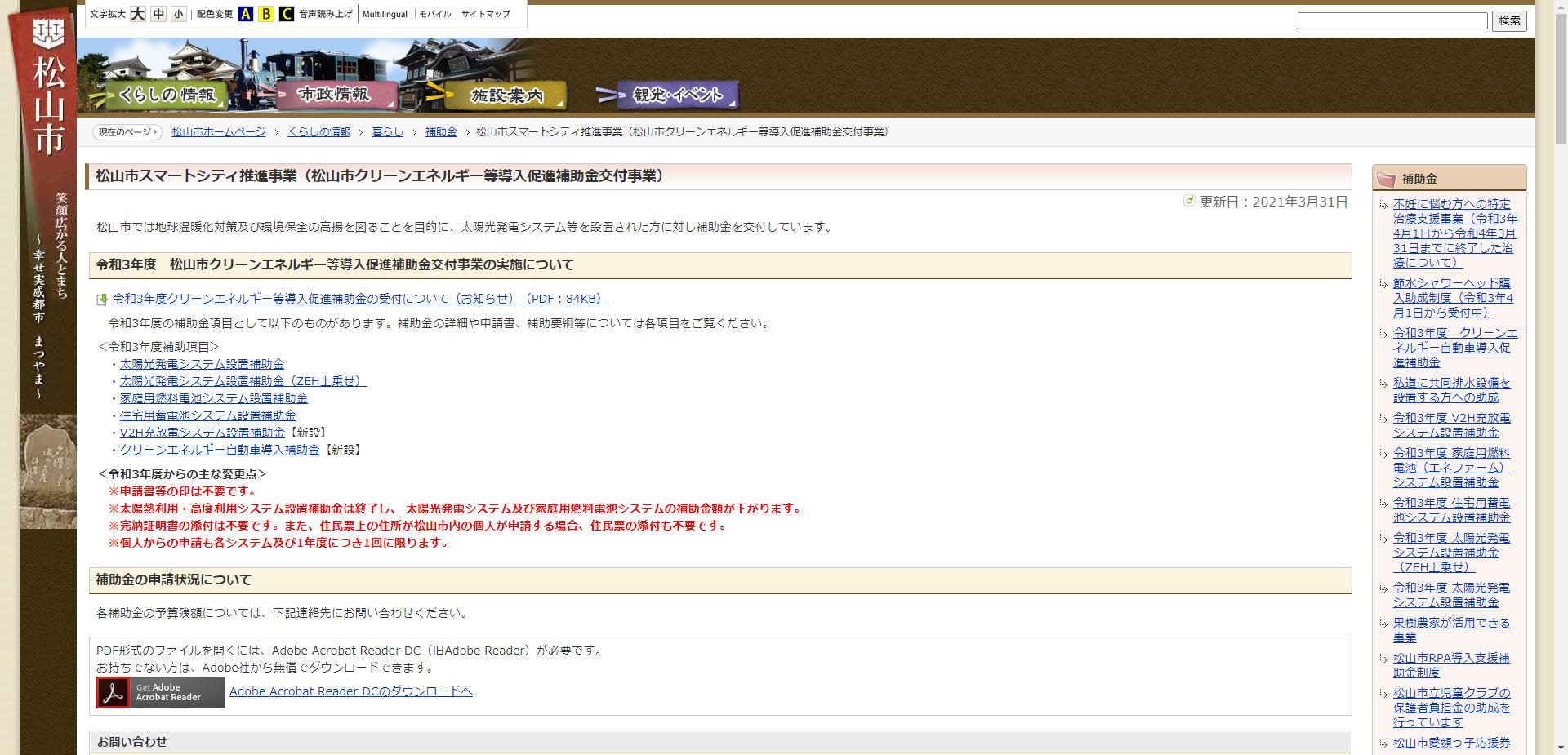Open the 太陽光発電システム設置補助金 link
Viewport: 1568px width, 755px height.
(202, 364)
